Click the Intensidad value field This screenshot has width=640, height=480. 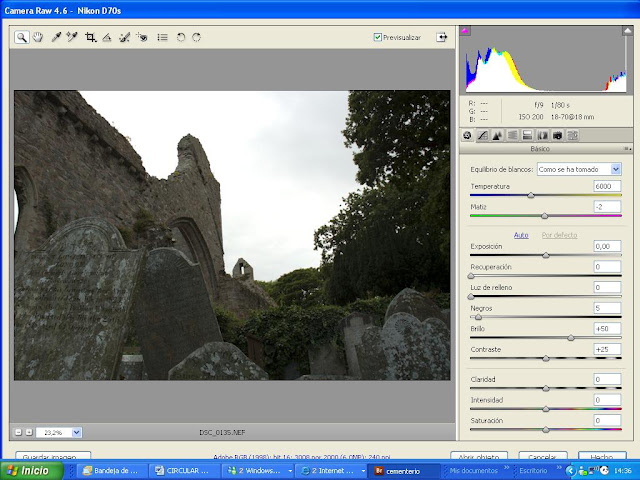(x=607, y=400)
